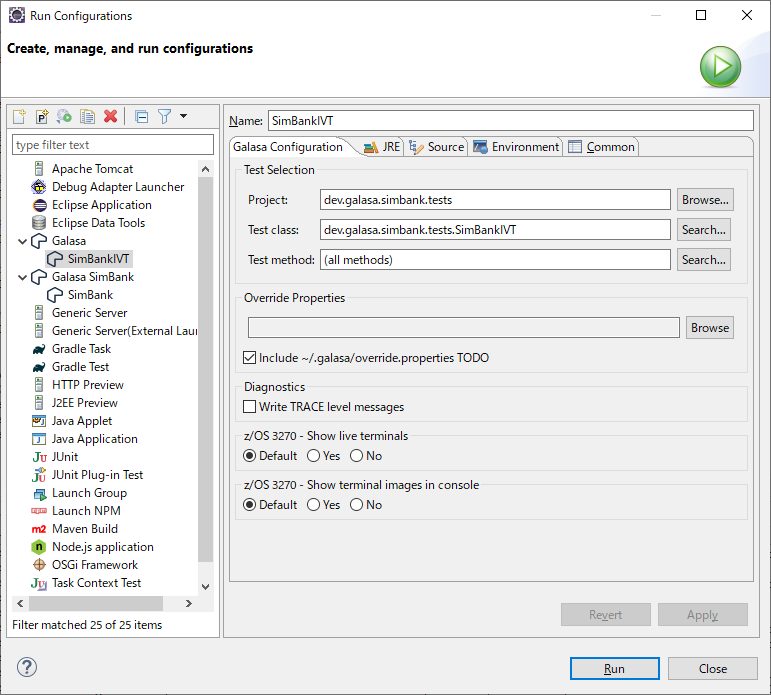Click the tree's vertical scrollbar down arrow

click(206, 587)
